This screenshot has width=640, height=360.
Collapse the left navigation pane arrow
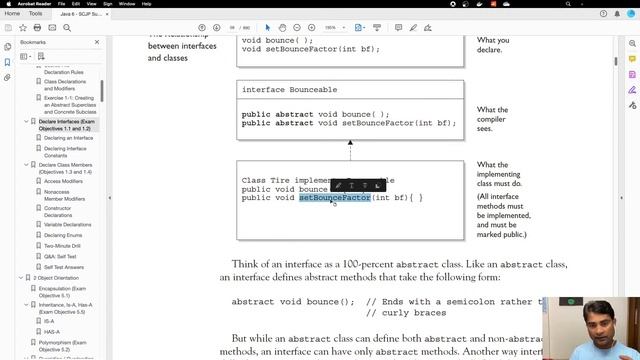(x=109, y=198)
